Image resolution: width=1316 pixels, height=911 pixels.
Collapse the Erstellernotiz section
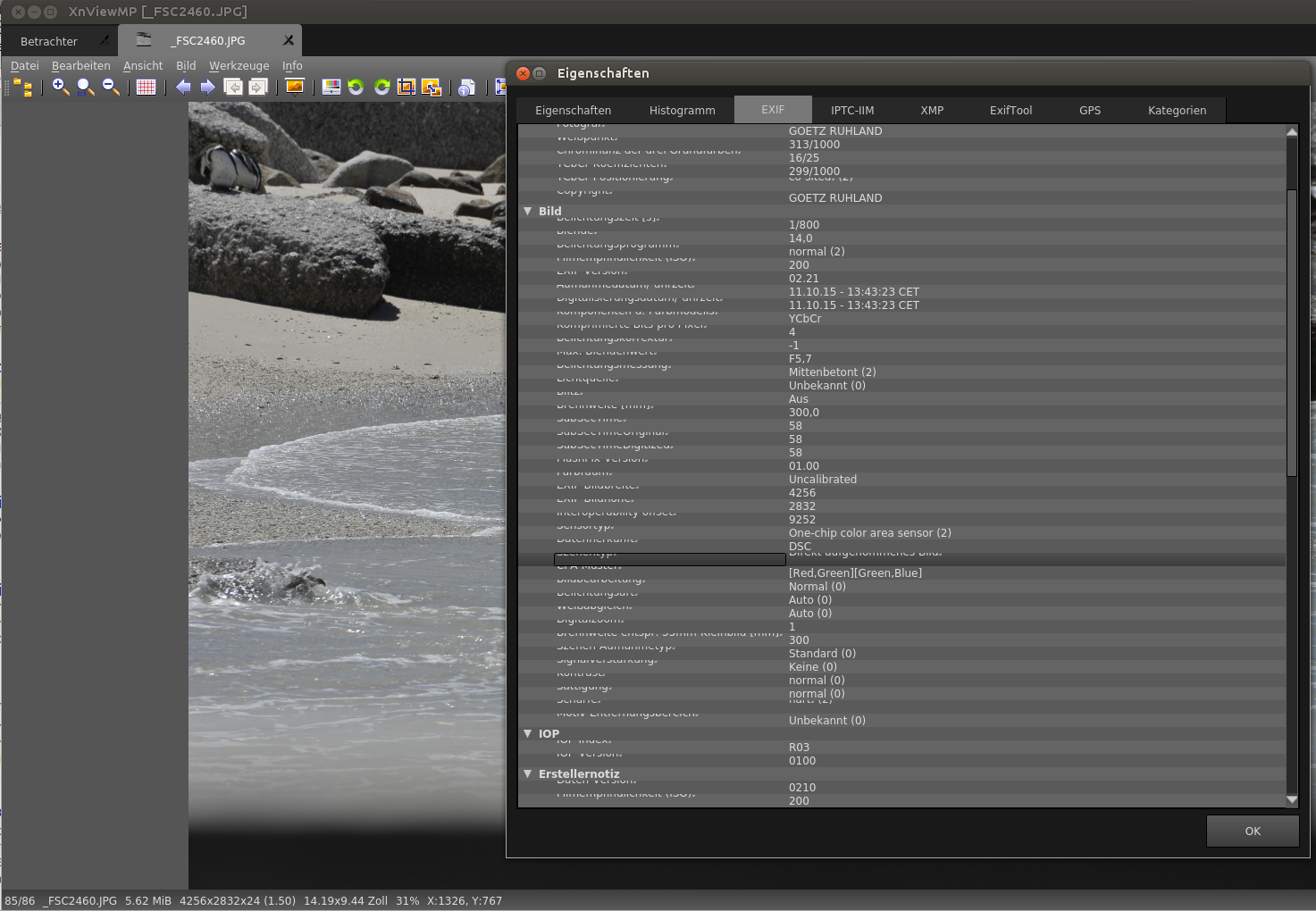pyautogui.click(x=527, y=773)
